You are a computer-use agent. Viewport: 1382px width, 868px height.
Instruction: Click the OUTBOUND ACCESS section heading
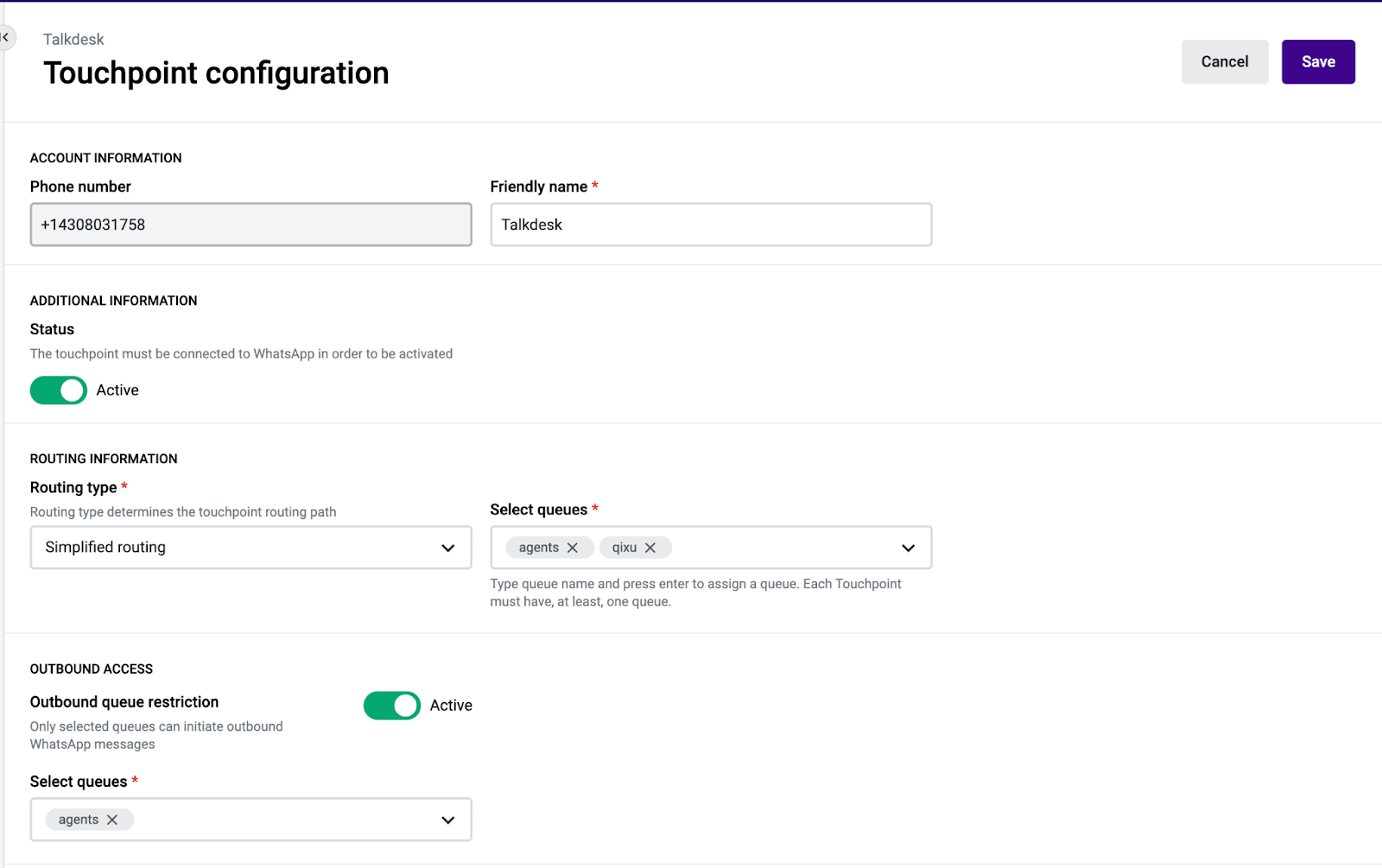[92, 669]
